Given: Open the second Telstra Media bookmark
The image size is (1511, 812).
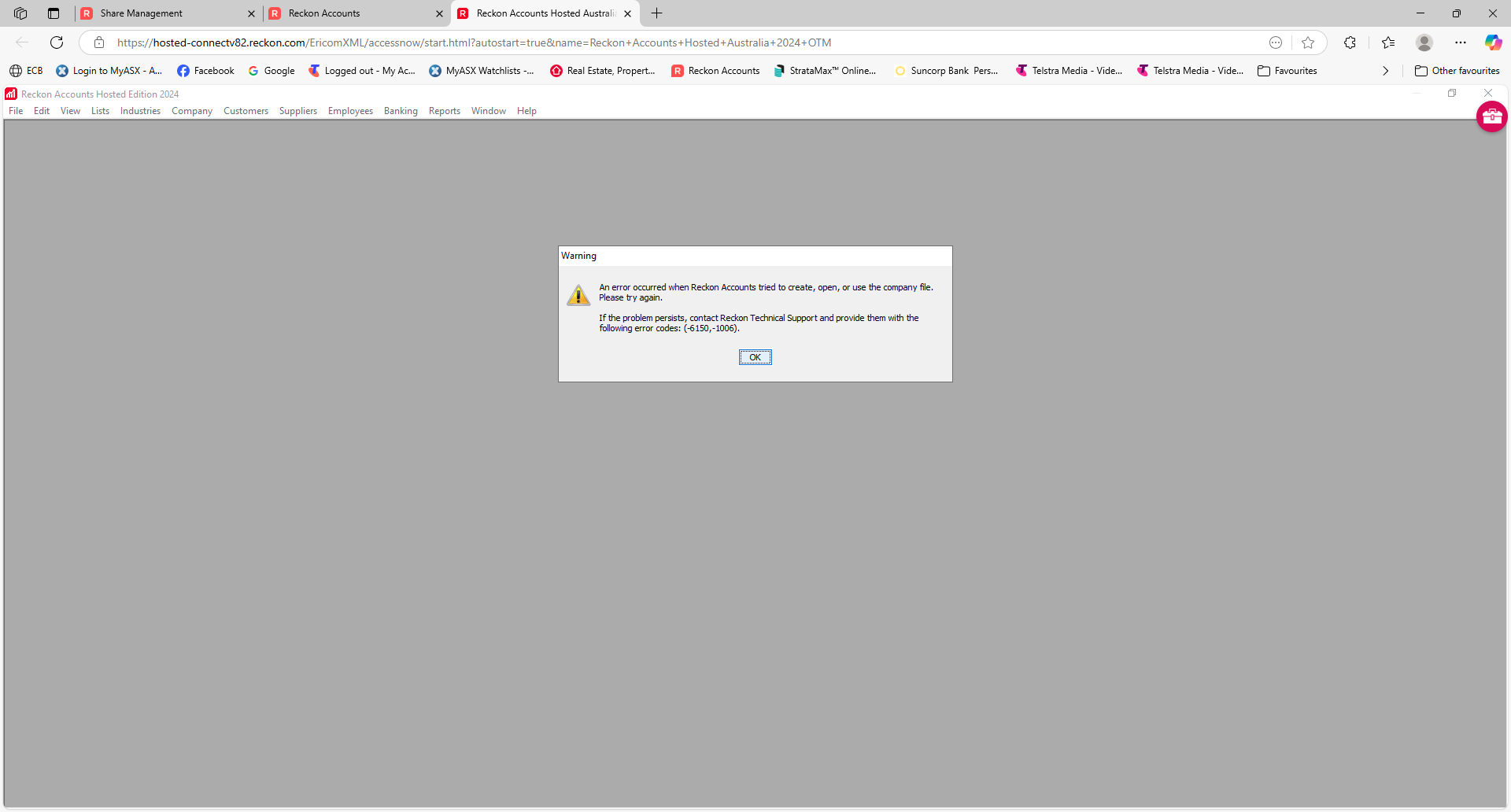Looking at the screenshot, I should tap(1190, 71).
